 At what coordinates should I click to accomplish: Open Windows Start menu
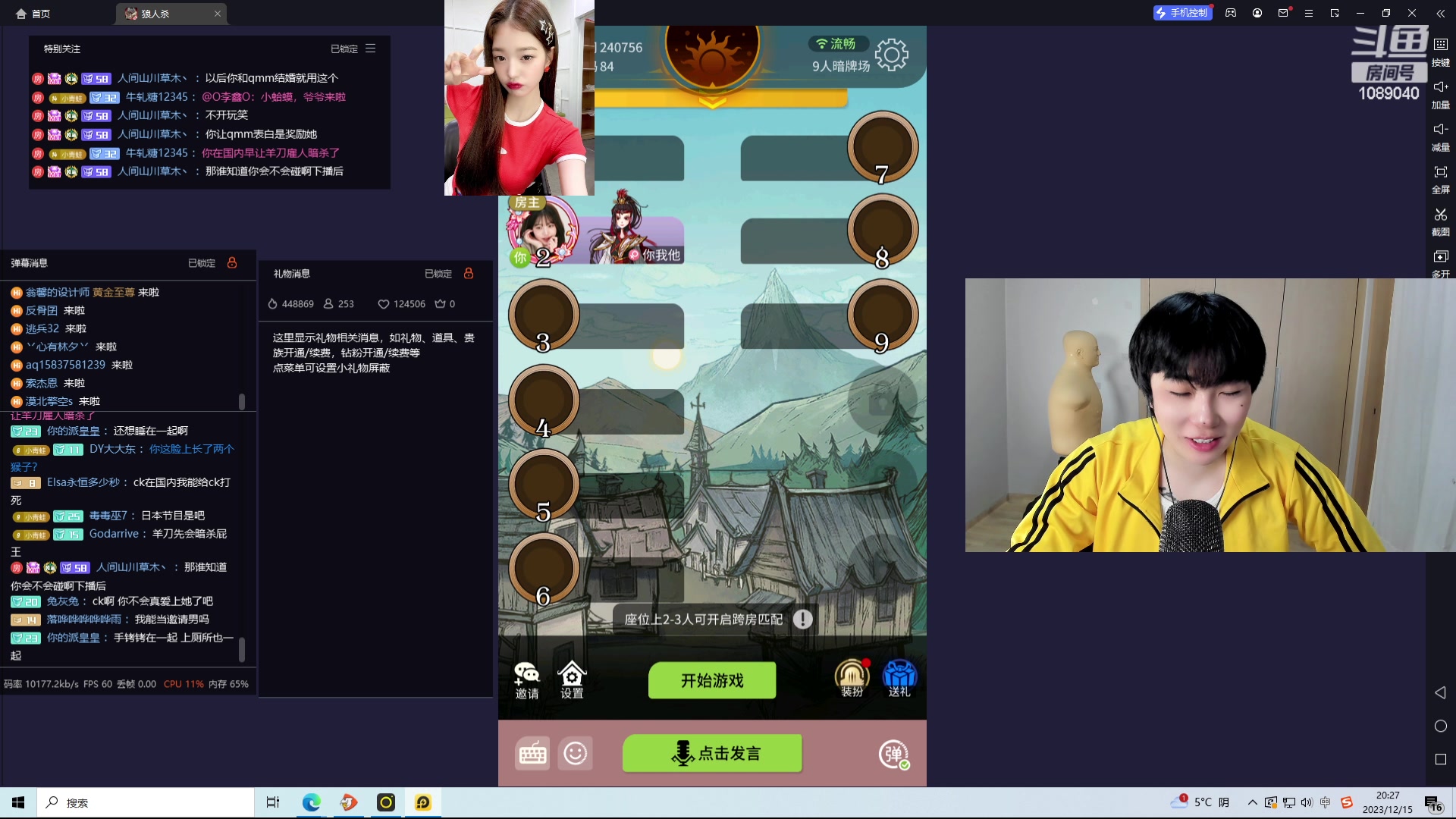click(x=18, y=802)
